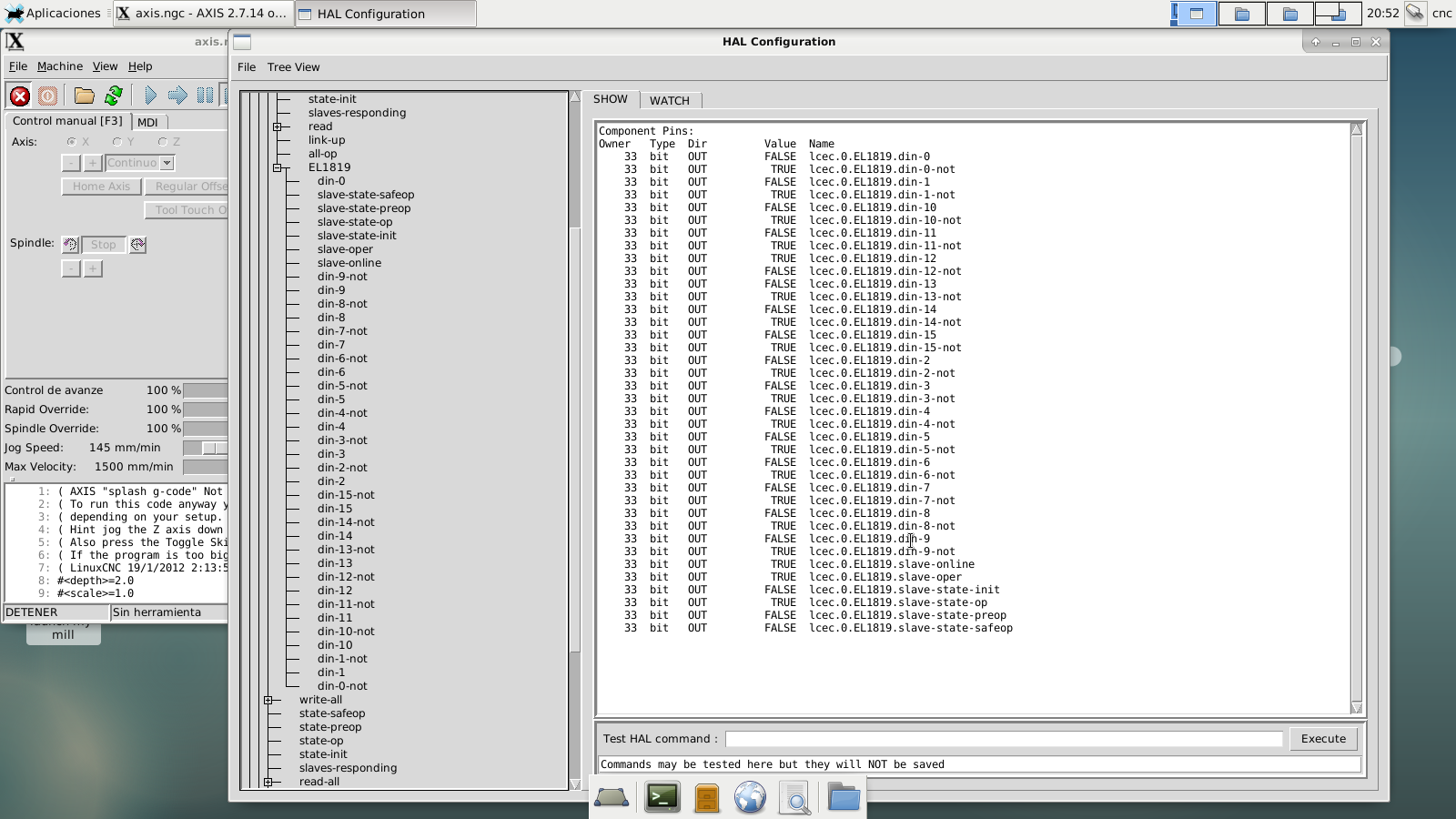Screen dimensions: 1456x819
Task: Open the Machine menu in AXIS
Action: coord(60,66)
